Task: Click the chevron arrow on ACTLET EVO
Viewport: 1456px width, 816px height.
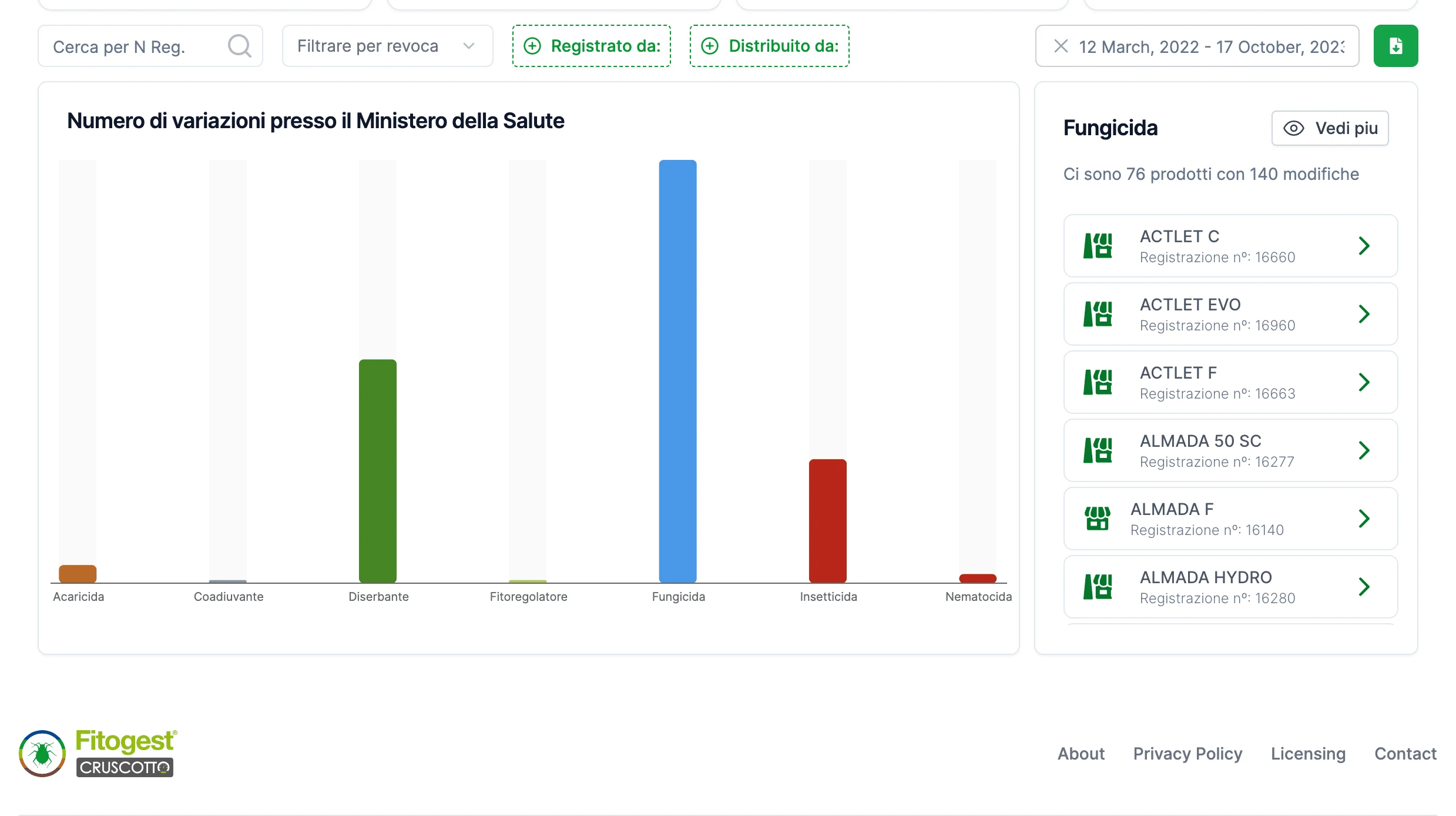Action: [1364, 314]
